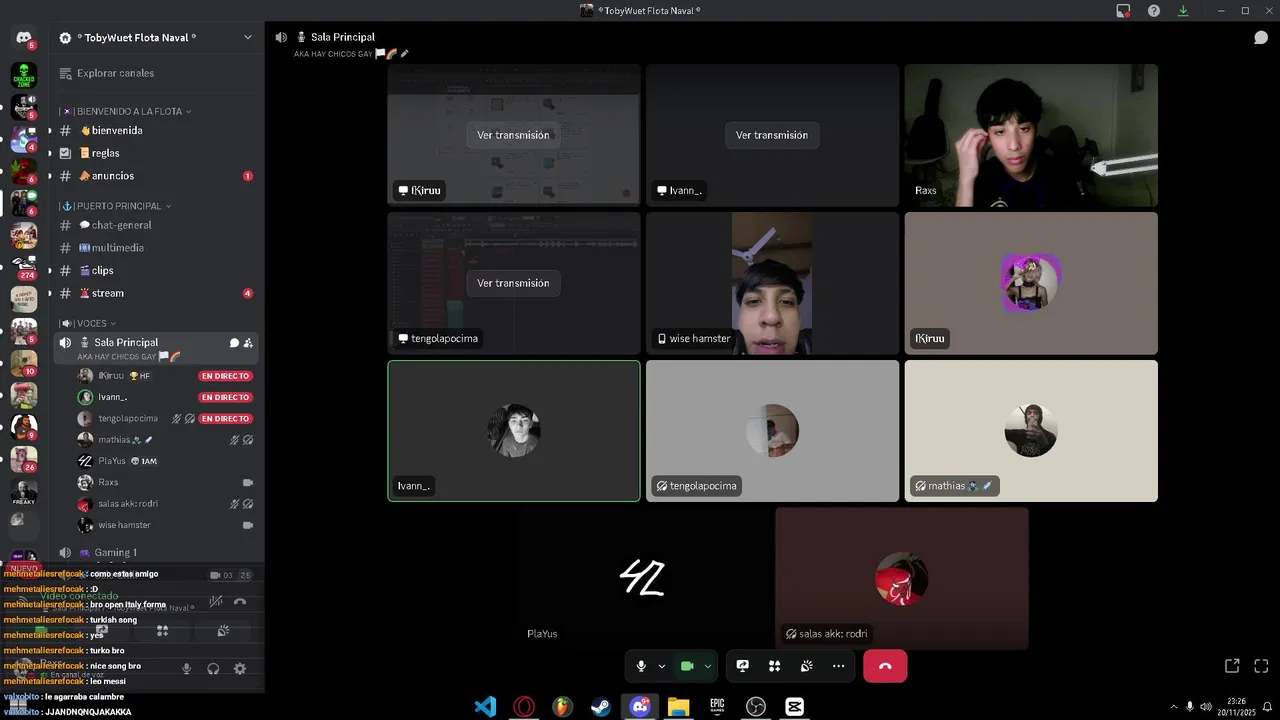Toggle deafen headphones in user panel
Viewport: 1280px width, 720px height.
point(213,669)
